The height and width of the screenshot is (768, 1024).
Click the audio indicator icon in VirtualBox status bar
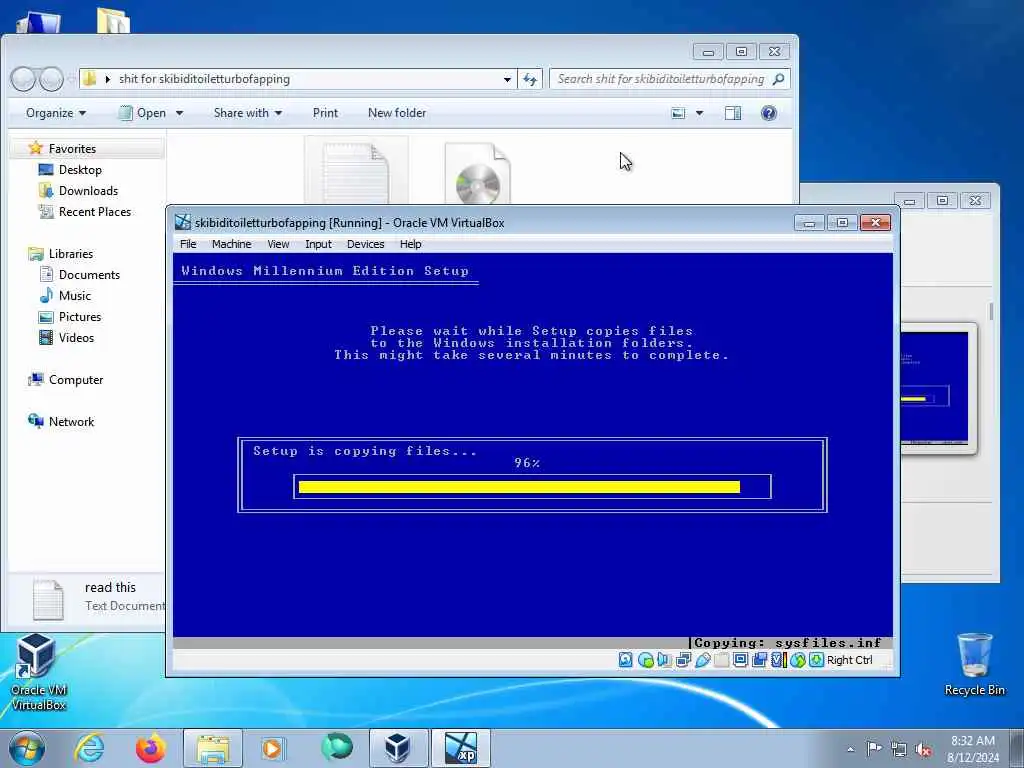click(x=665, y=660)
